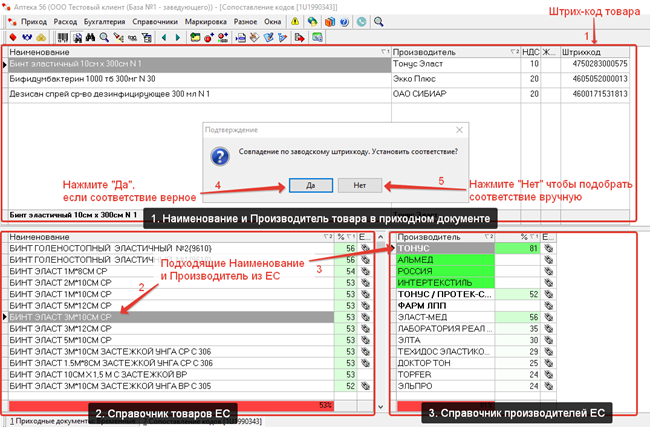This screenshot has width=650, height=427.
Task: Select manufacturer ФАРМ ЛПП
Action: coord(446,306)
